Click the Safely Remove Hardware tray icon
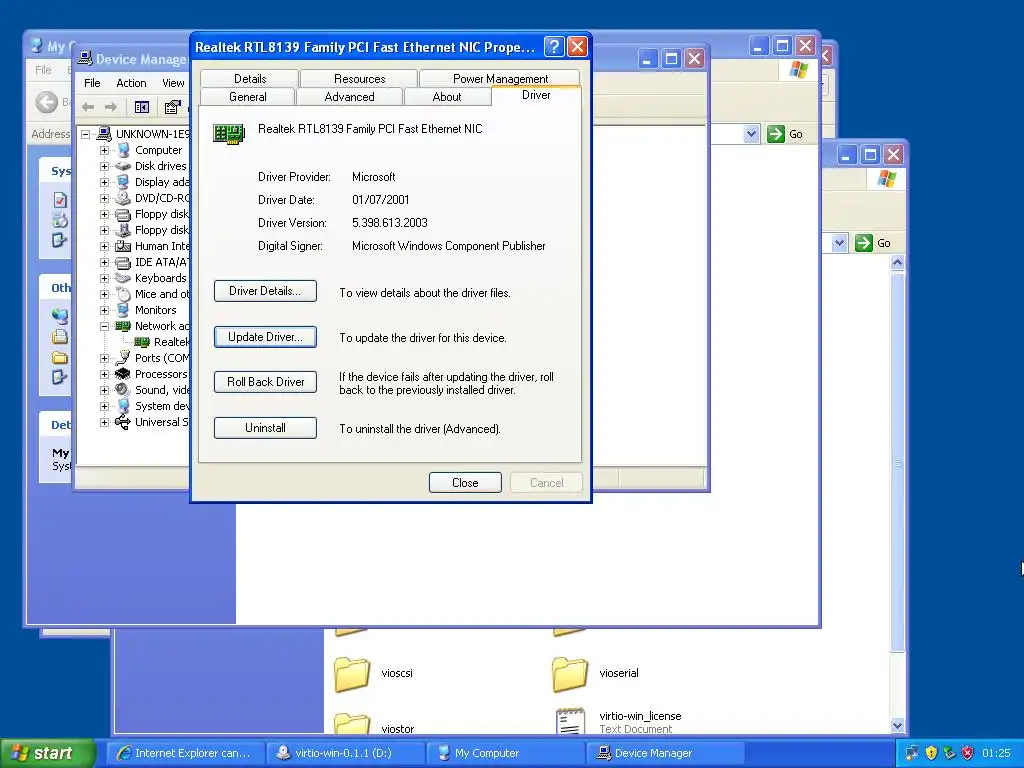The width and height of the screenshot is (1024, 768). [x=950, y=753]
